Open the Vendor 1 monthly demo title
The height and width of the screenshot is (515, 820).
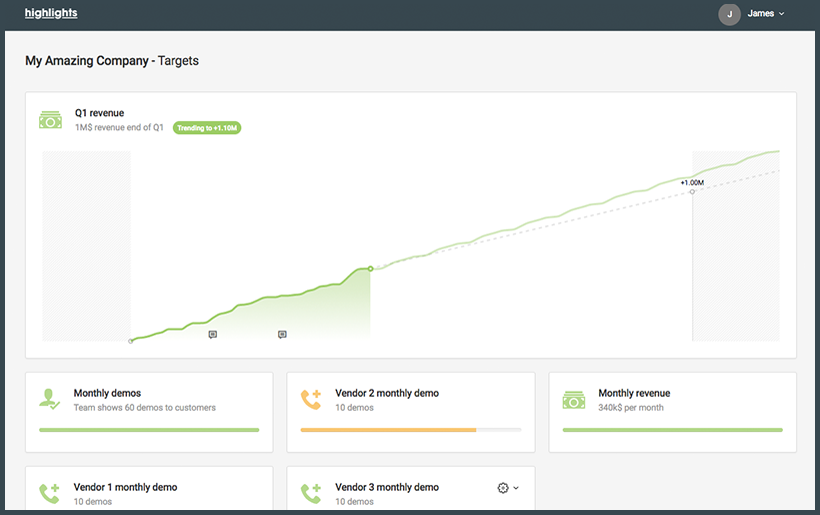(x=125, y=487)
